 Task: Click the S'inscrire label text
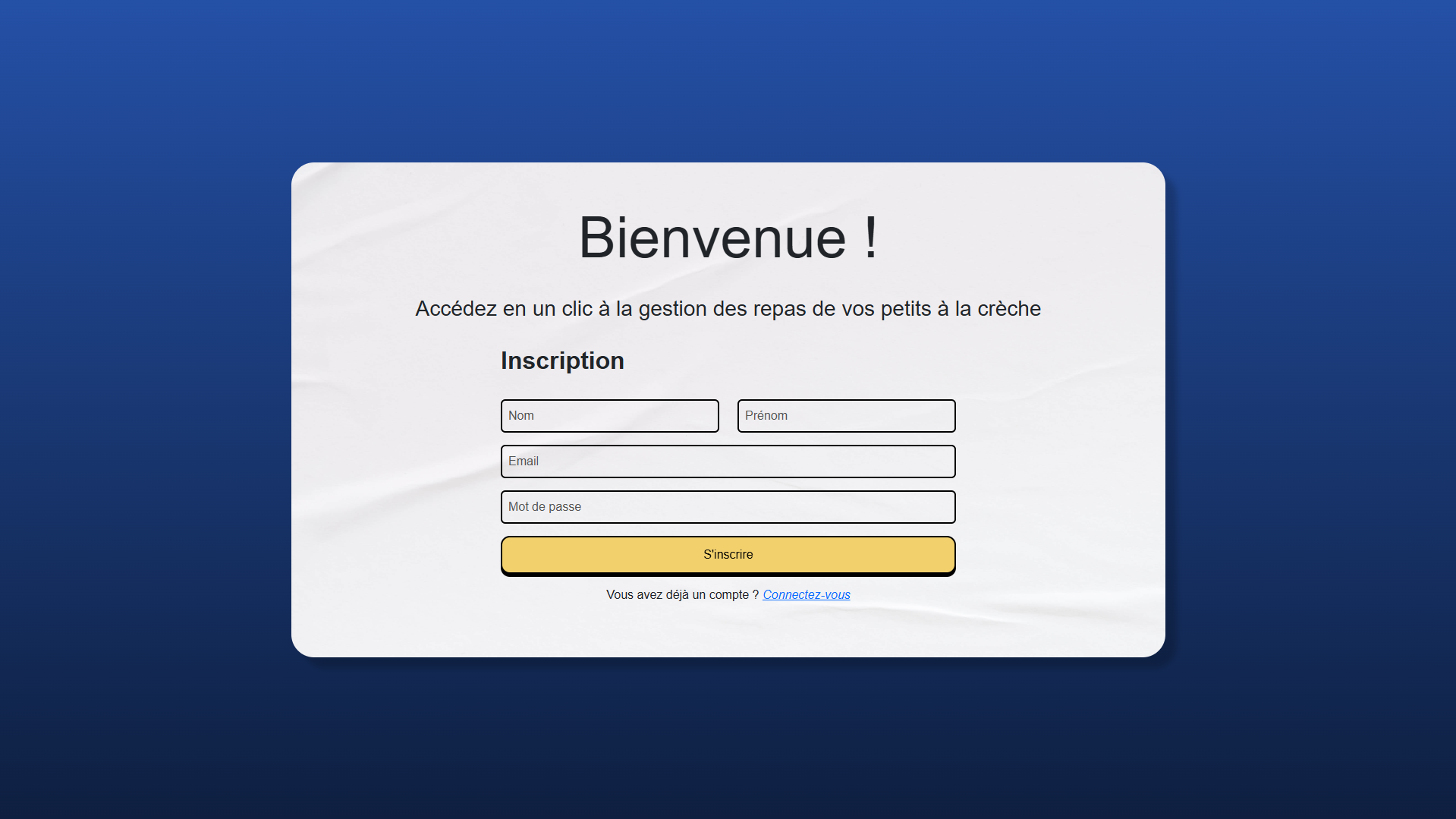pyautogui.click(x=728, y=555)
